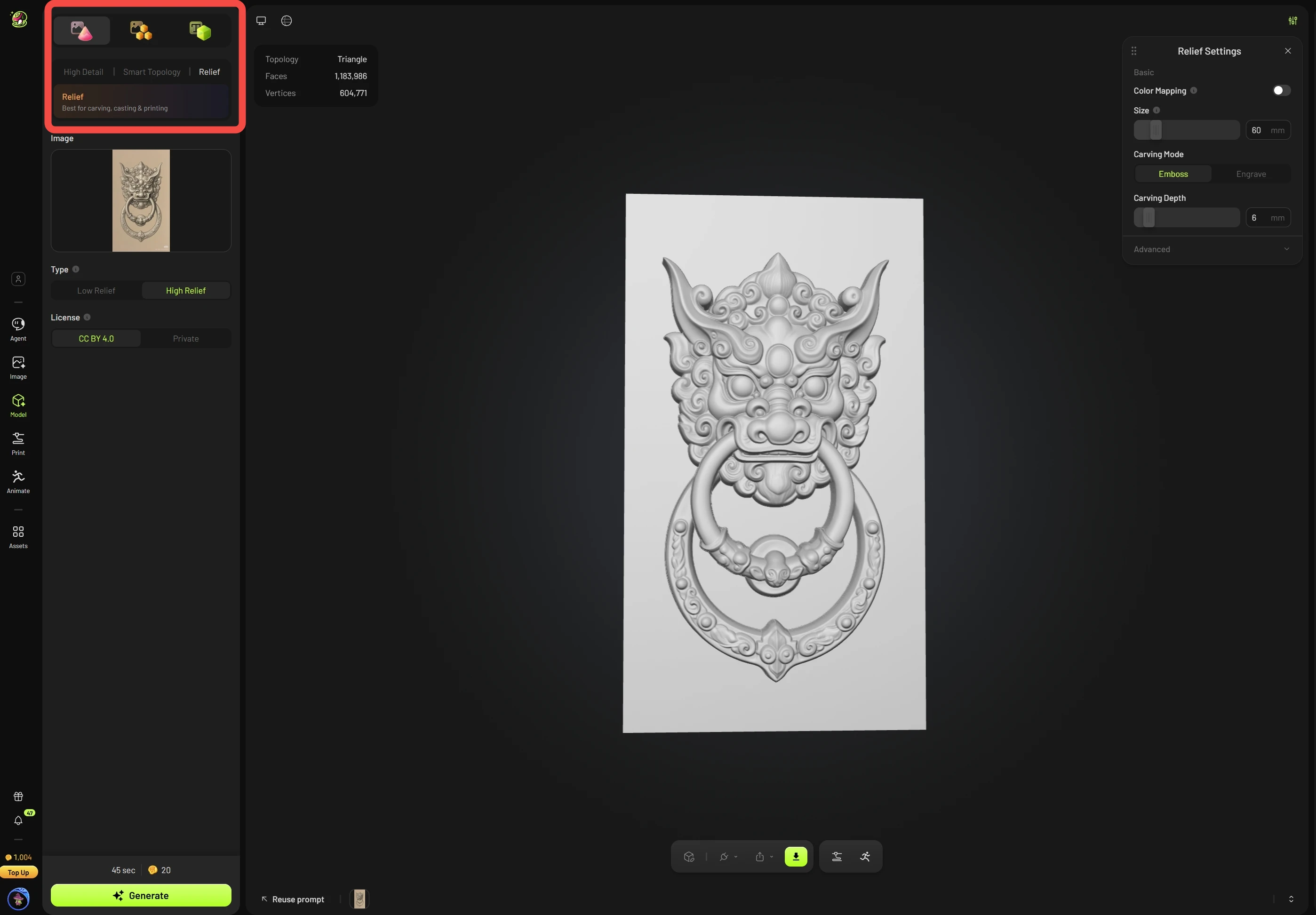
Task: Click Reuse prompt
Action: [x=293, y=899]
